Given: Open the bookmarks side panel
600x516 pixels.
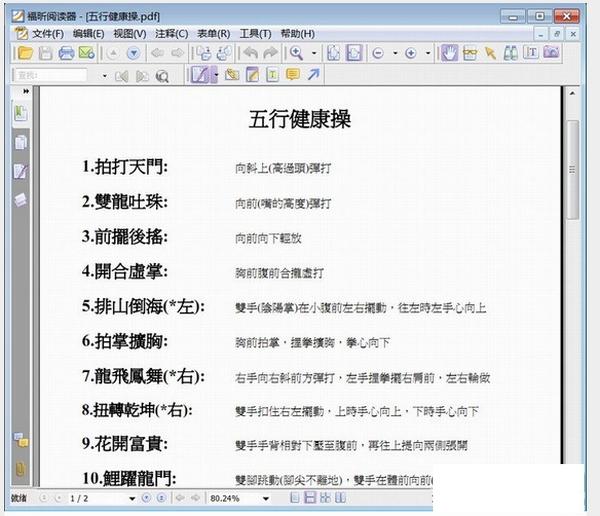Looking at the screenshot, I should pos(20,113).
